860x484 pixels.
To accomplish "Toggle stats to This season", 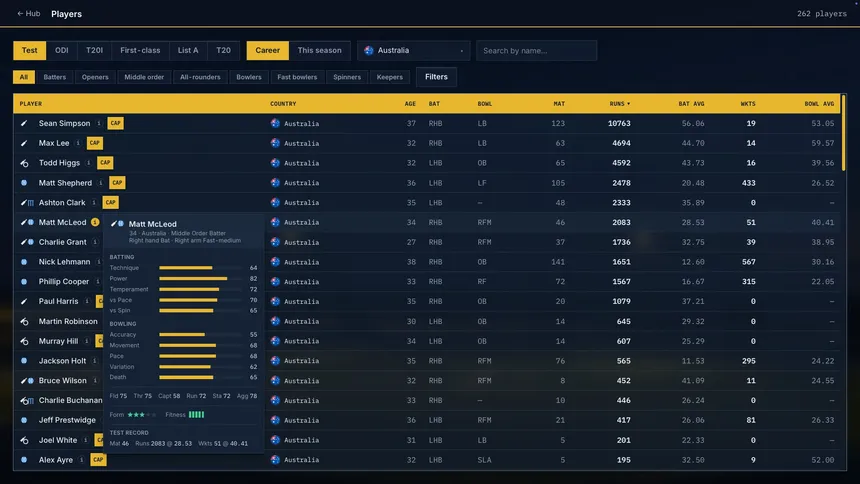I will click(319, 50).
